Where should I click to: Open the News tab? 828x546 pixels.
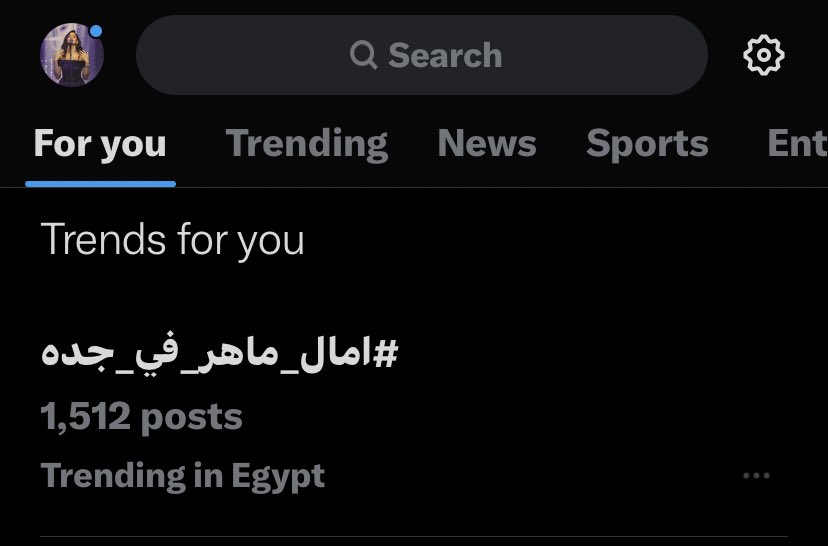point(487,144)
